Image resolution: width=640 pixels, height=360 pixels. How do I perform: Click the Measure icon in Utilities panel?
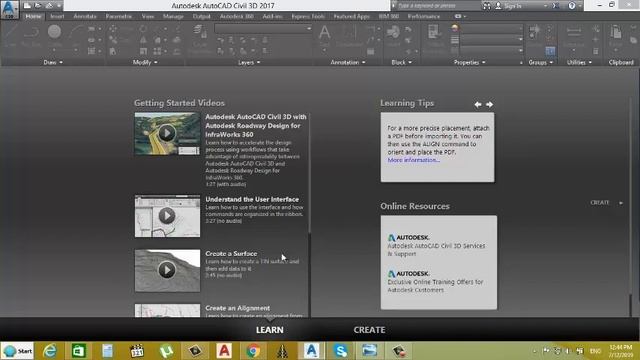coord(573,32)
